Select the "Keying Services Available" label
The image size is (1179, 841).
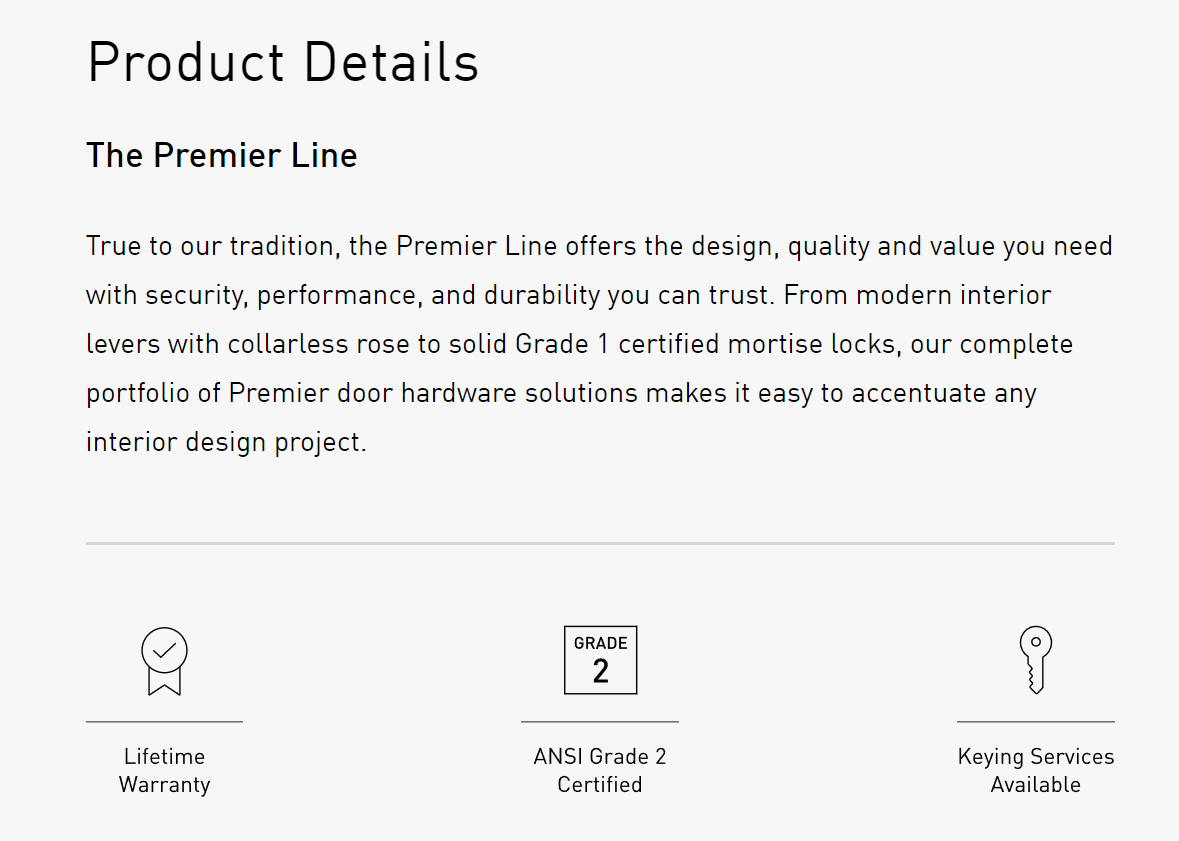tap(1035, 770)
